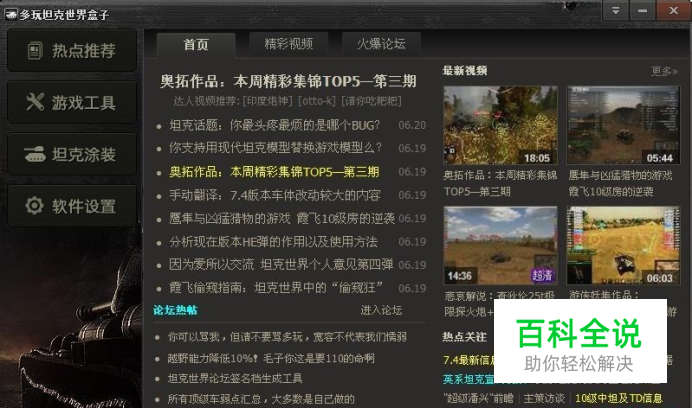Open hot topic "超级潘兴"前瞻

(x=478, y=399)
